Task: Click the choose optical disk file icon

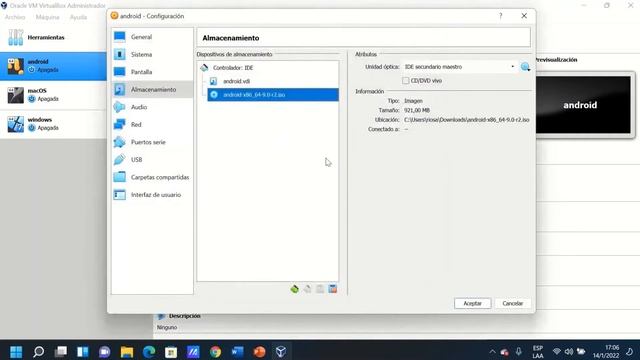Action: pos(525,67)
